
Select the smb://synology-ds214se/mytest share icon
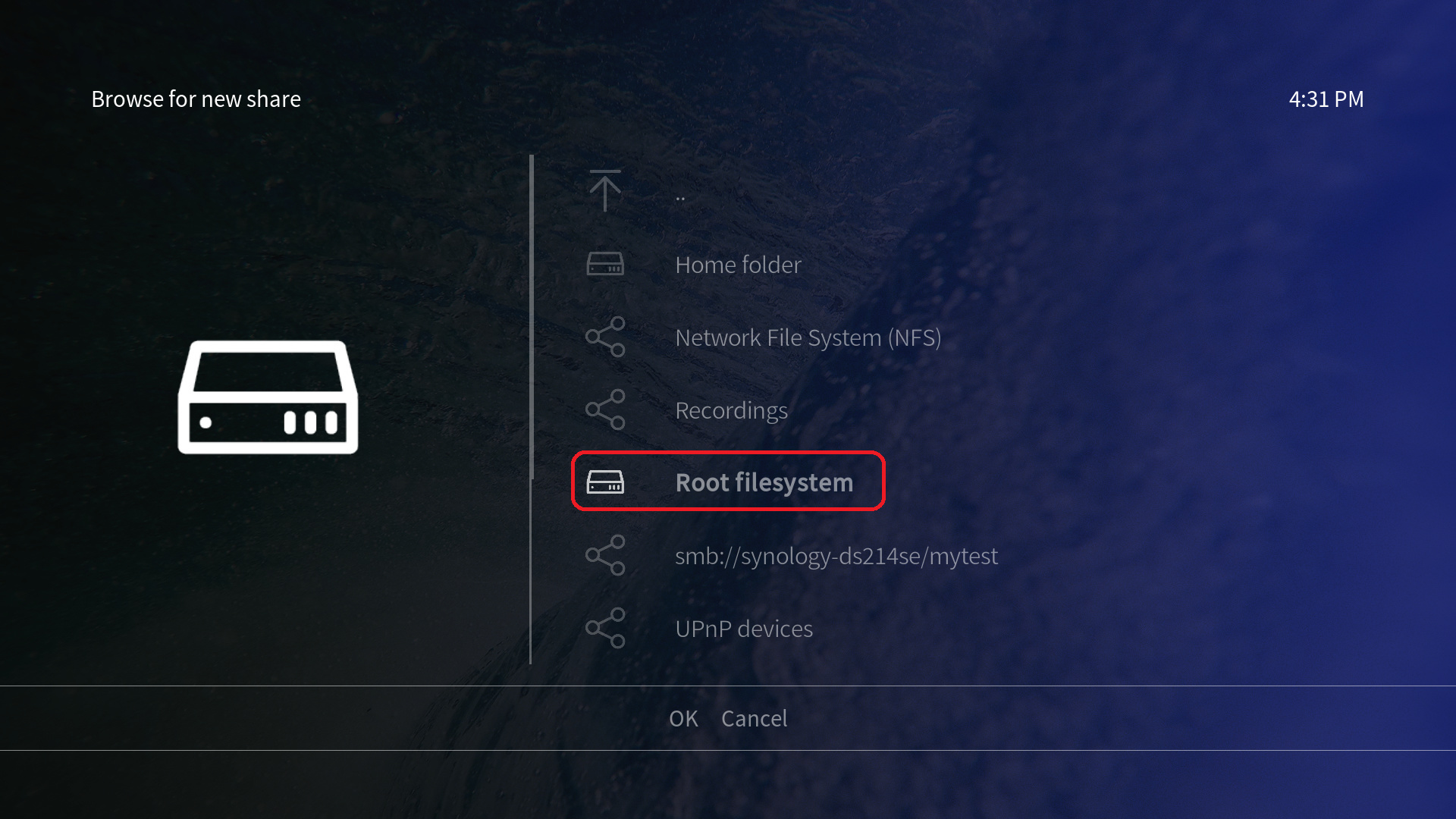605,555
